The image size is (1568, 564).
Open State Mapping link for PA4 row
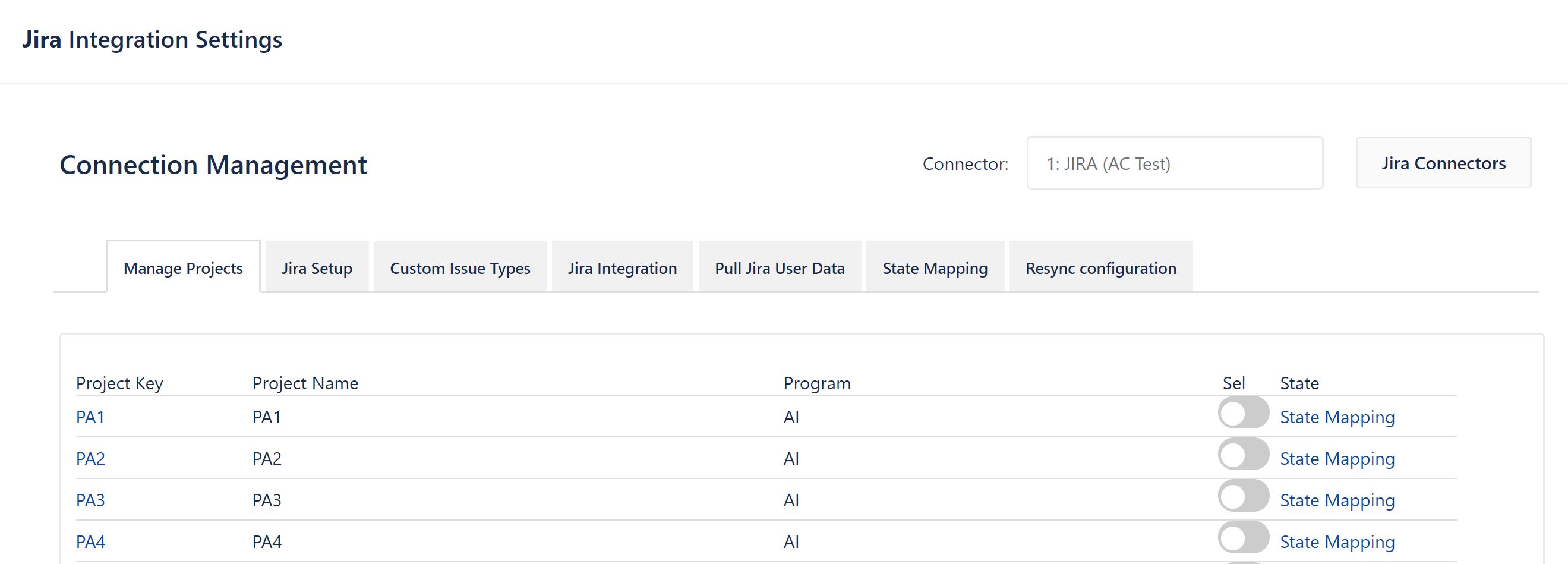click(1337, 541)
